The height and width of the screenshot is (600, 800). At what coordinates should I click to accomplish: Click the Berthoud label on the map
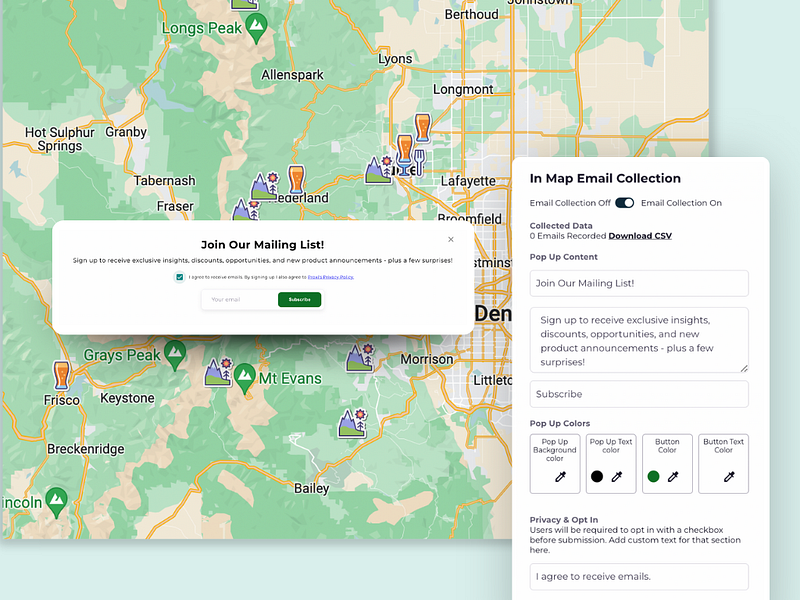click(471, 14)
